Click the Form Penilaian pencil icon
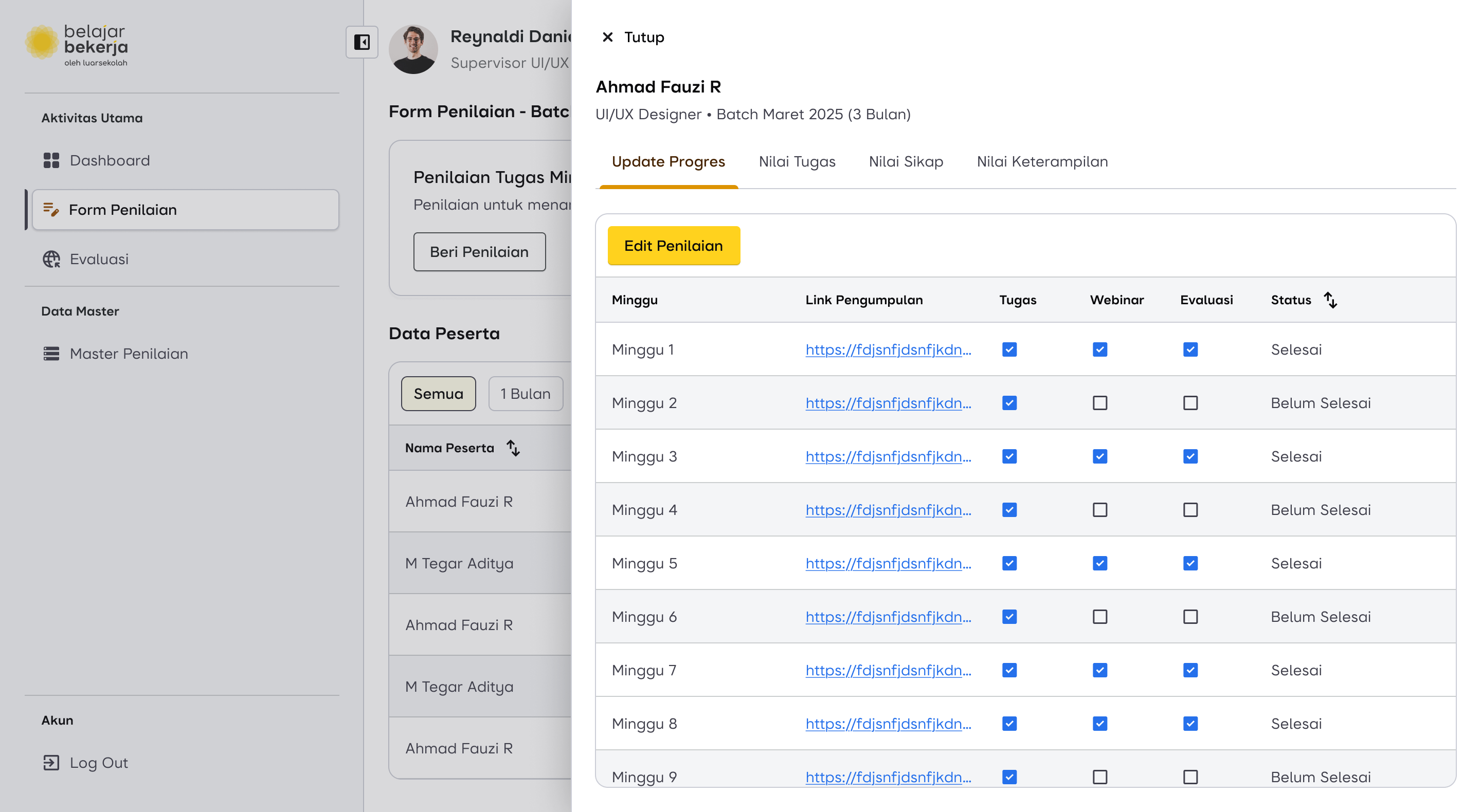Screen dimensions: 1481x812 click(51, 210)
